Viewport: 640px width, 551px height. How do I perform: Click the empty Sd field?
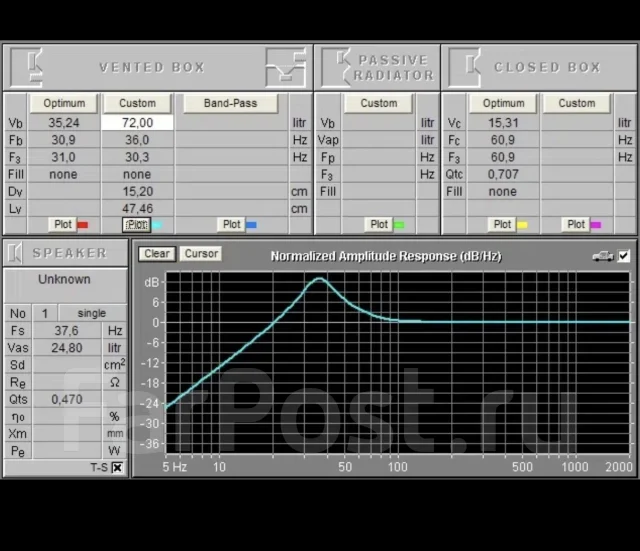[x=67, y=365]
